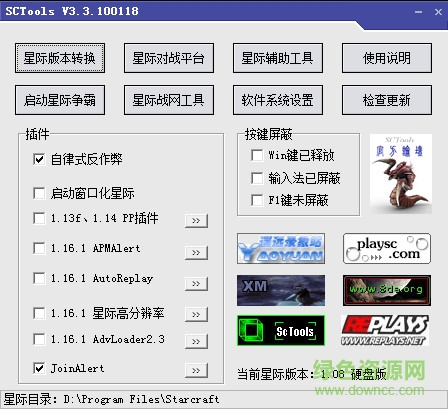Open the 使用说明 instructions
Image resolution: width=448 pixels, height=409 pixels.
click(387, 58)
